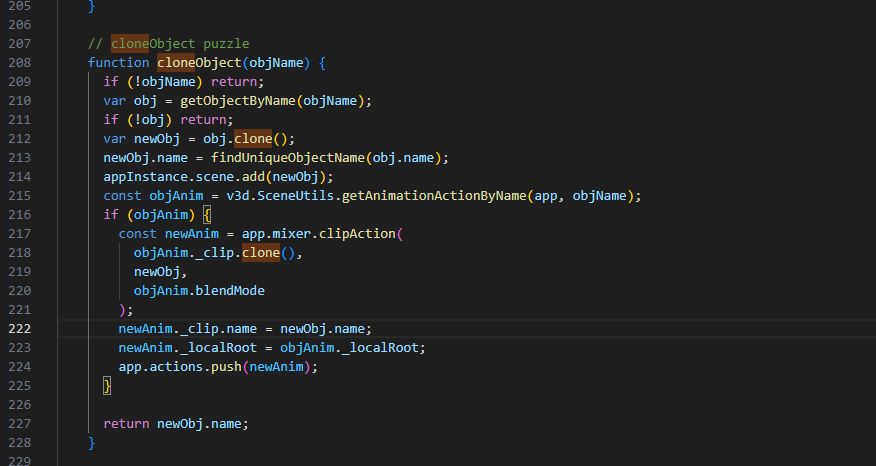
Task: Click 'objAnim._localRoot' on line 223
Action: (349, 348)
